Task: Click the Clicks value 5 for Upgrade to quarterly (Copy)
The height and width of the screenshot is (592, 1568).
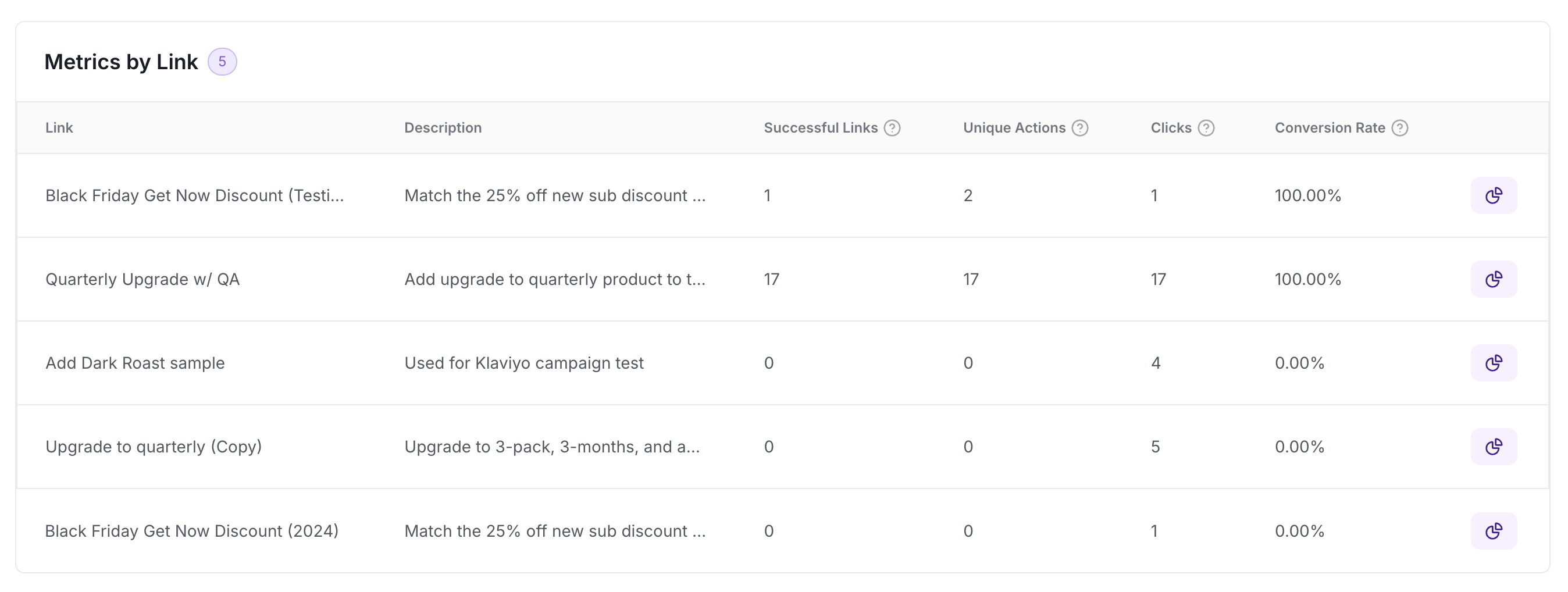Action: (x=1155, y=447)
